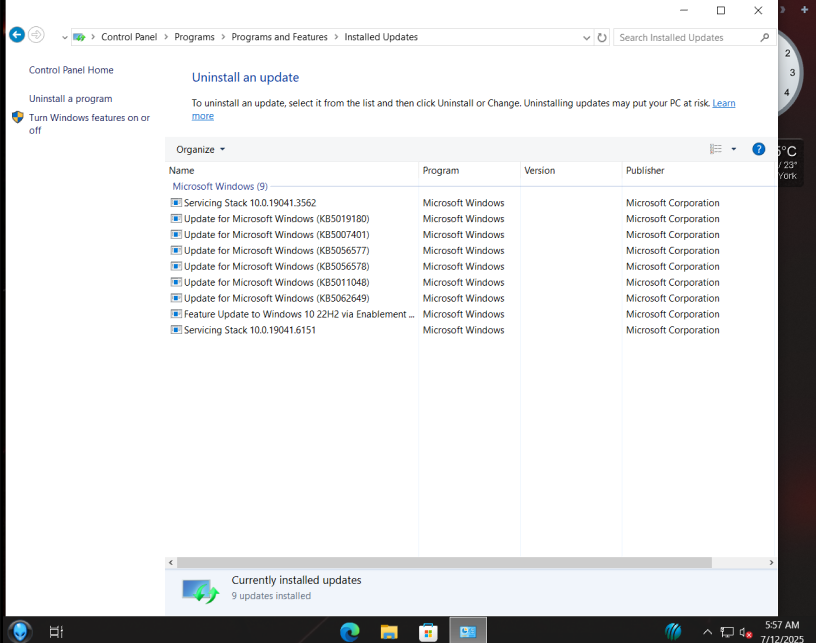
Task: Click the shield icon beside Windows features
Action: pyautogui.click(x=18, y=118)
